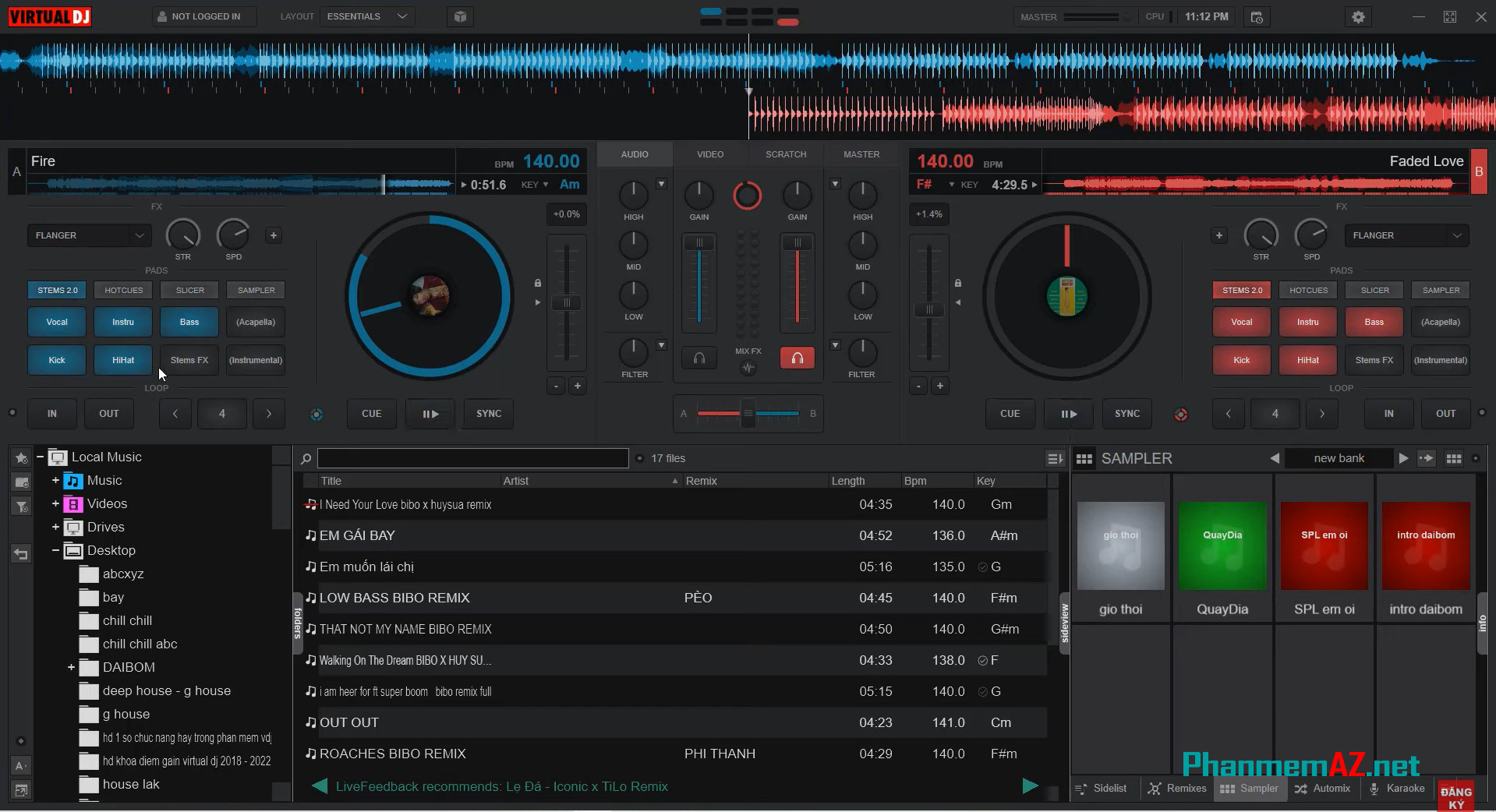Click the filter folder icon in the sidebar
This screenshot has width=1496, height=812.
tap(20, 507)
